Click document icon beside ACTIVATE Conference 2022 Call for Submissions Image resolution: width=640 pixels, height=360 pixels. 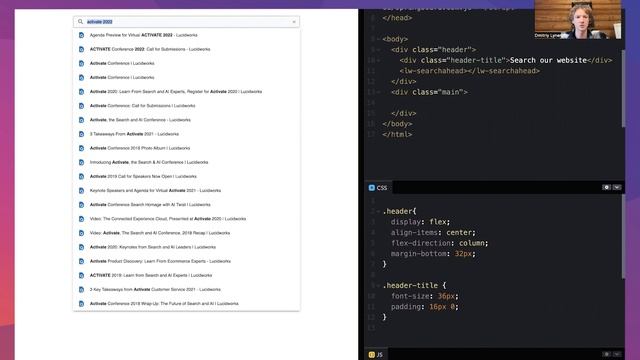point(81,49)
